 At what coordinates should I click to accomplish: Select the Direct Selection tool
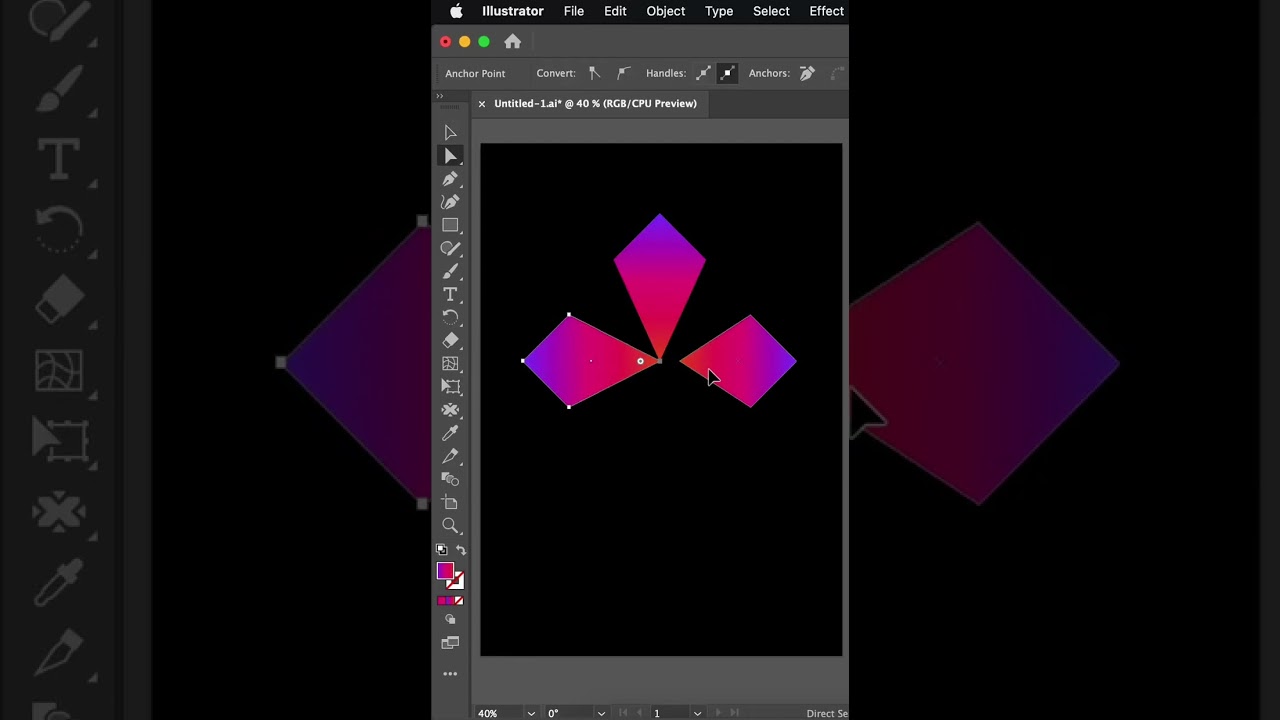point(450,156)
